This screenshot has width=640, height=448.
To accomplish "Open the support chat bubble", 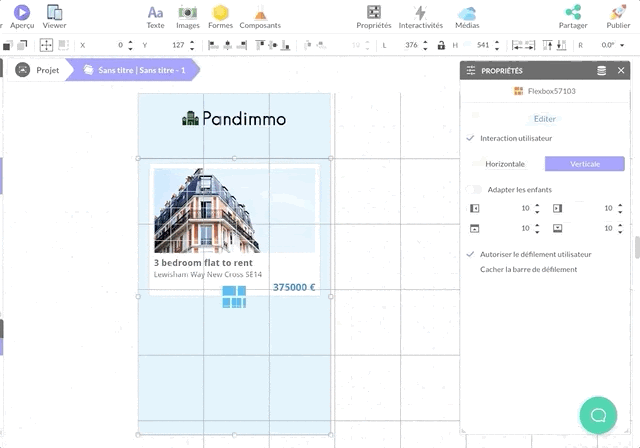I will click(598, 415).
